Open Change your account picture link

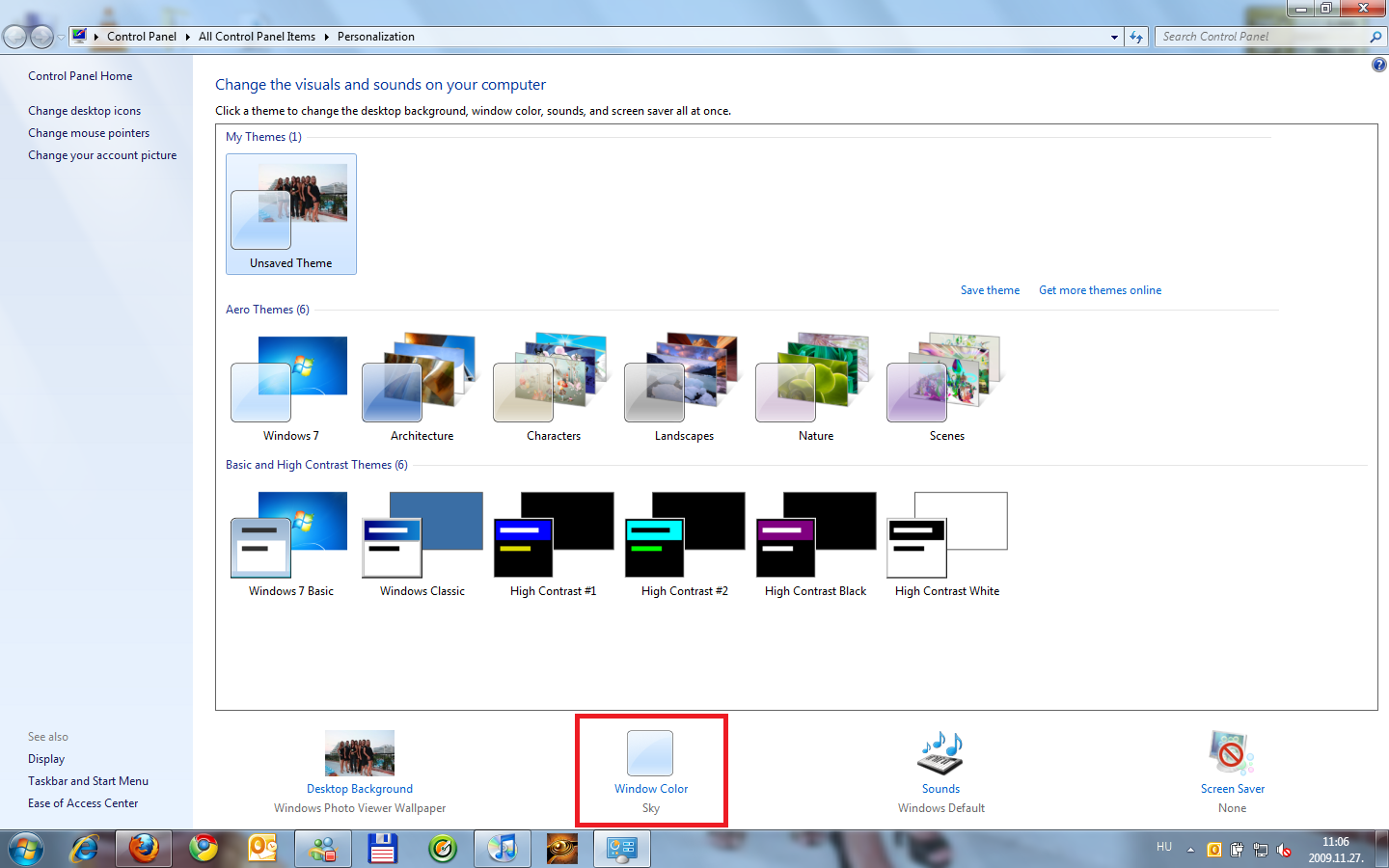click(x=102, y=155)
